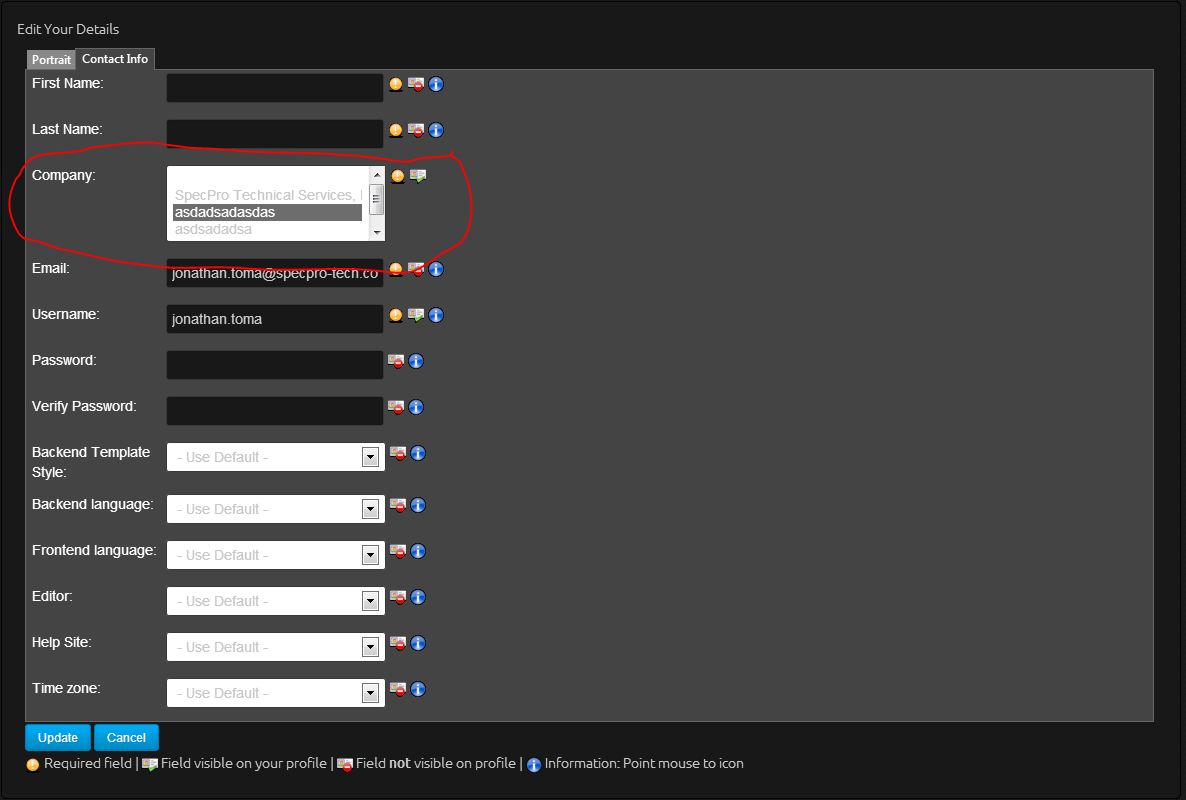The image size is (1186, 800).
Task: Click the info icon beside Verify Password
Action: click(416, 408)
